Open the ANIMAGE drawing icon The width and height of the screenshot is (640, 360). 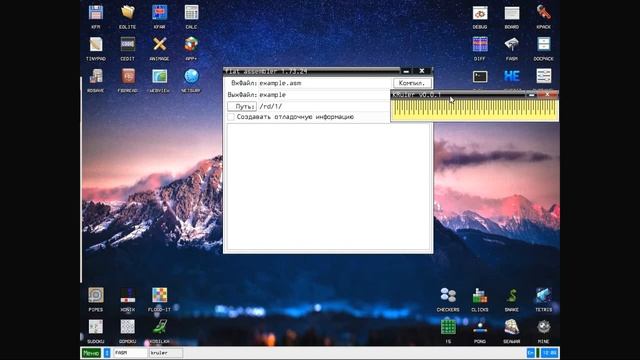coord(159,44)
